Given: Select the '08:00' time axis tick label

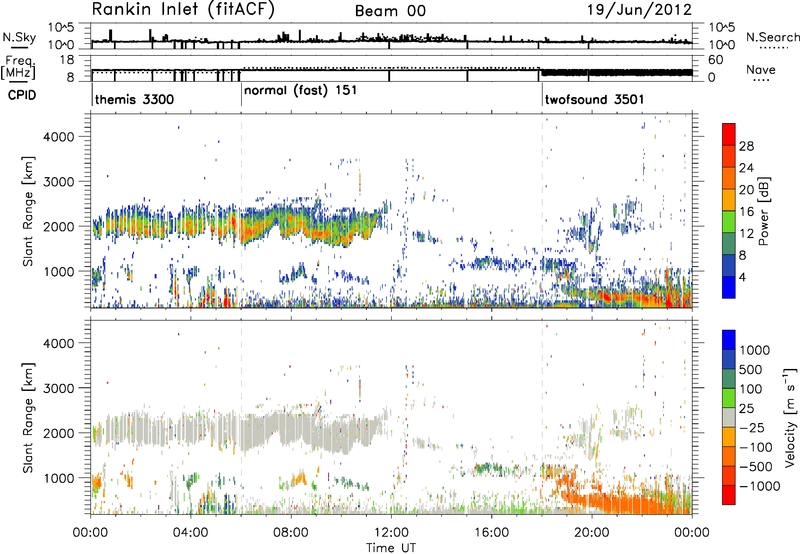Looking at the screenshot, I should tap(291, 533).
